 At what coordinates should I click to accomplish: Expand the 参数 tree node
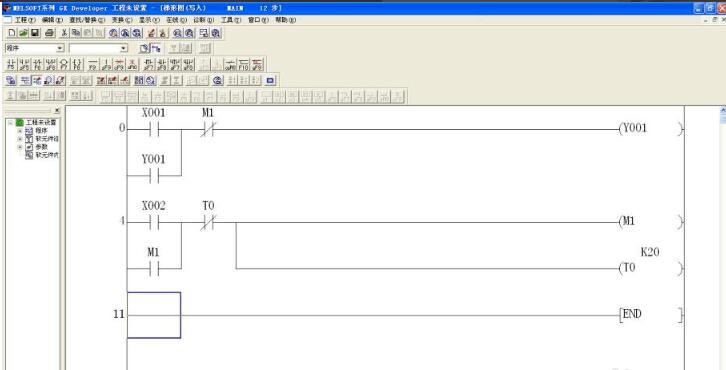20,146
